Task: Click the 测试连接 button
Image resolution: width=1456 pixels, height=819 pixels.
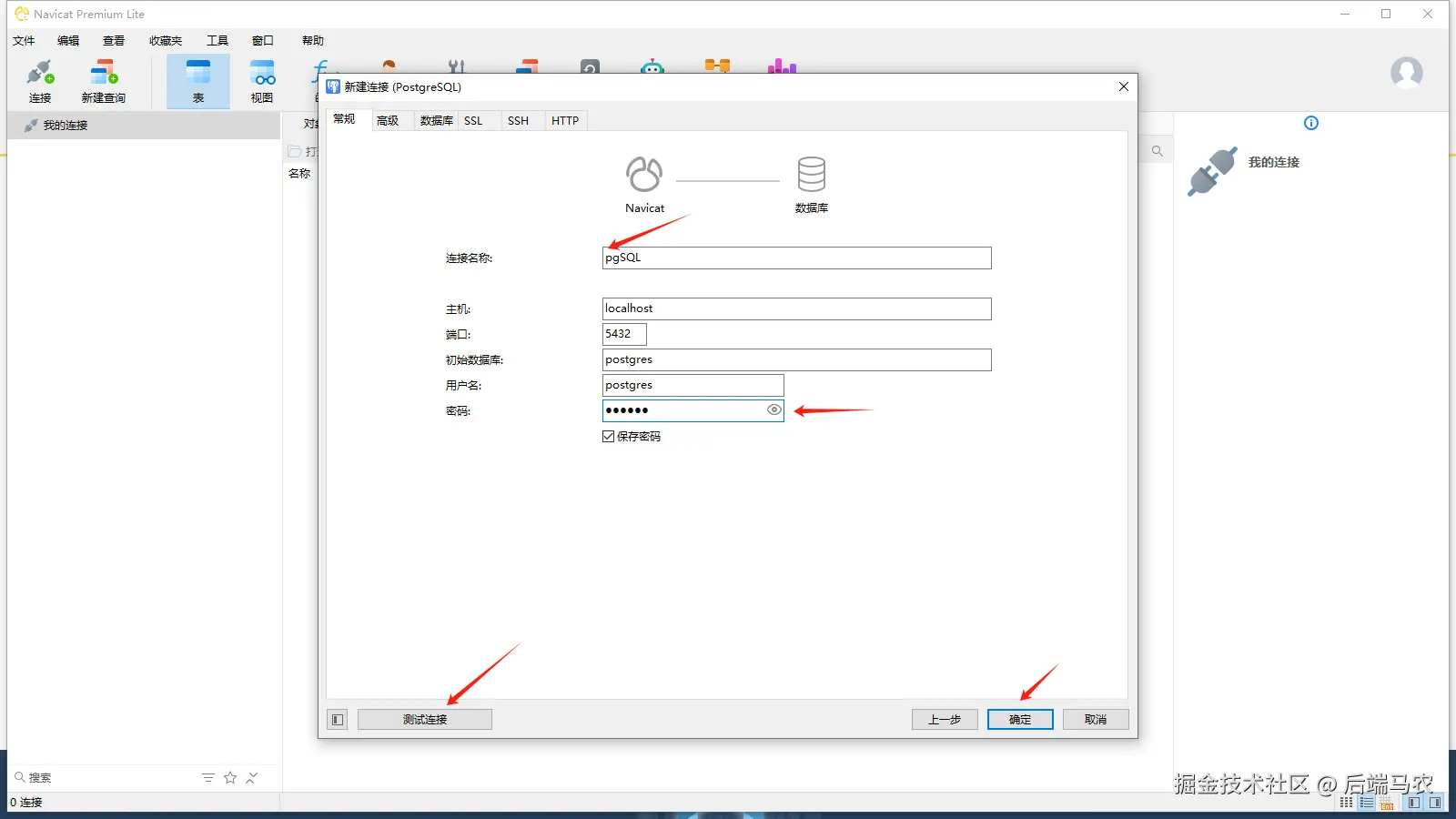Action: [x=425, y=720]
